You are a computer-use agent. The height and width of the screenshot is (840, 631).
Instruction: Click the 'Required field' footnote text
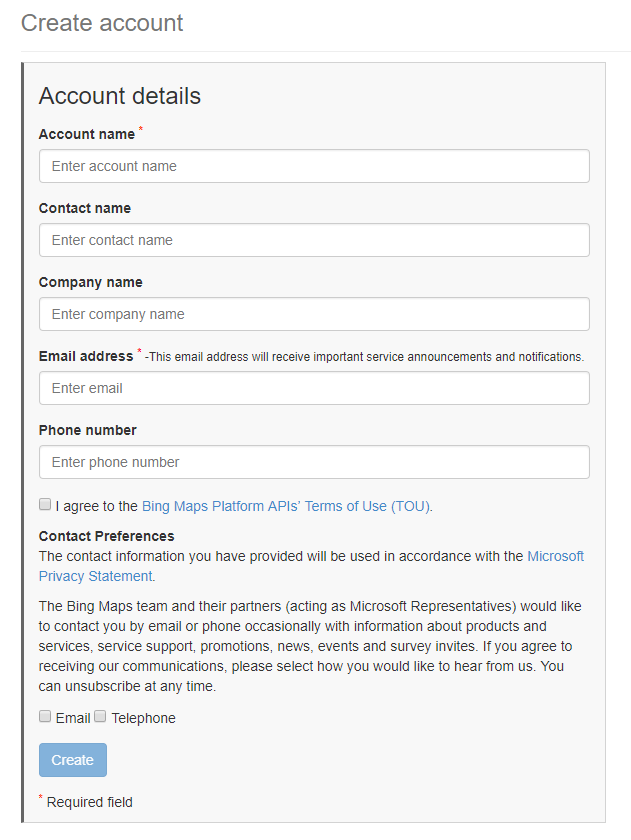click(x=89, y=802)
